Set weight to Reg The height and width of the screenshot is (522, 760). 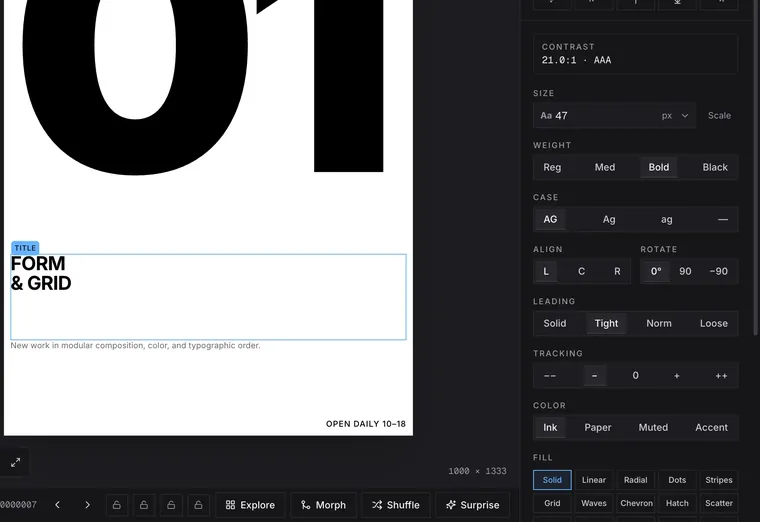pos(552,167)
